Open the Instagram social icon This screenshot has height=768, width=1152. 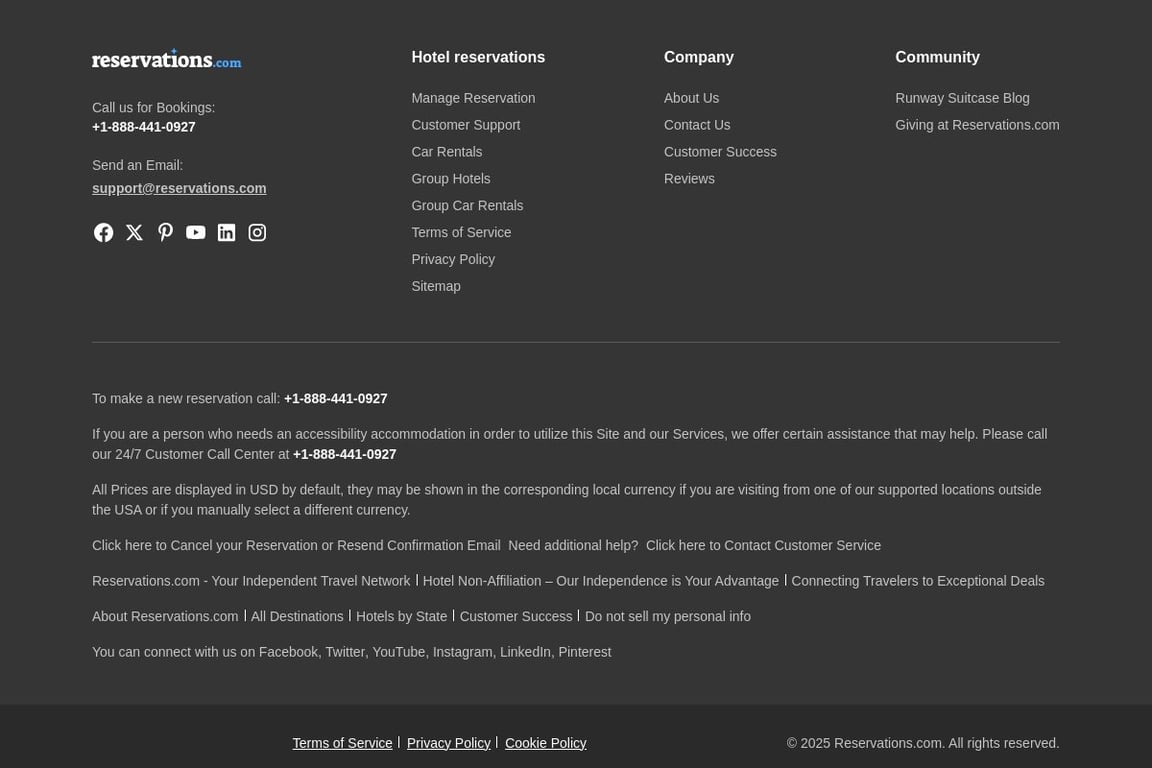pyautogui.click(x=257, y=232)
